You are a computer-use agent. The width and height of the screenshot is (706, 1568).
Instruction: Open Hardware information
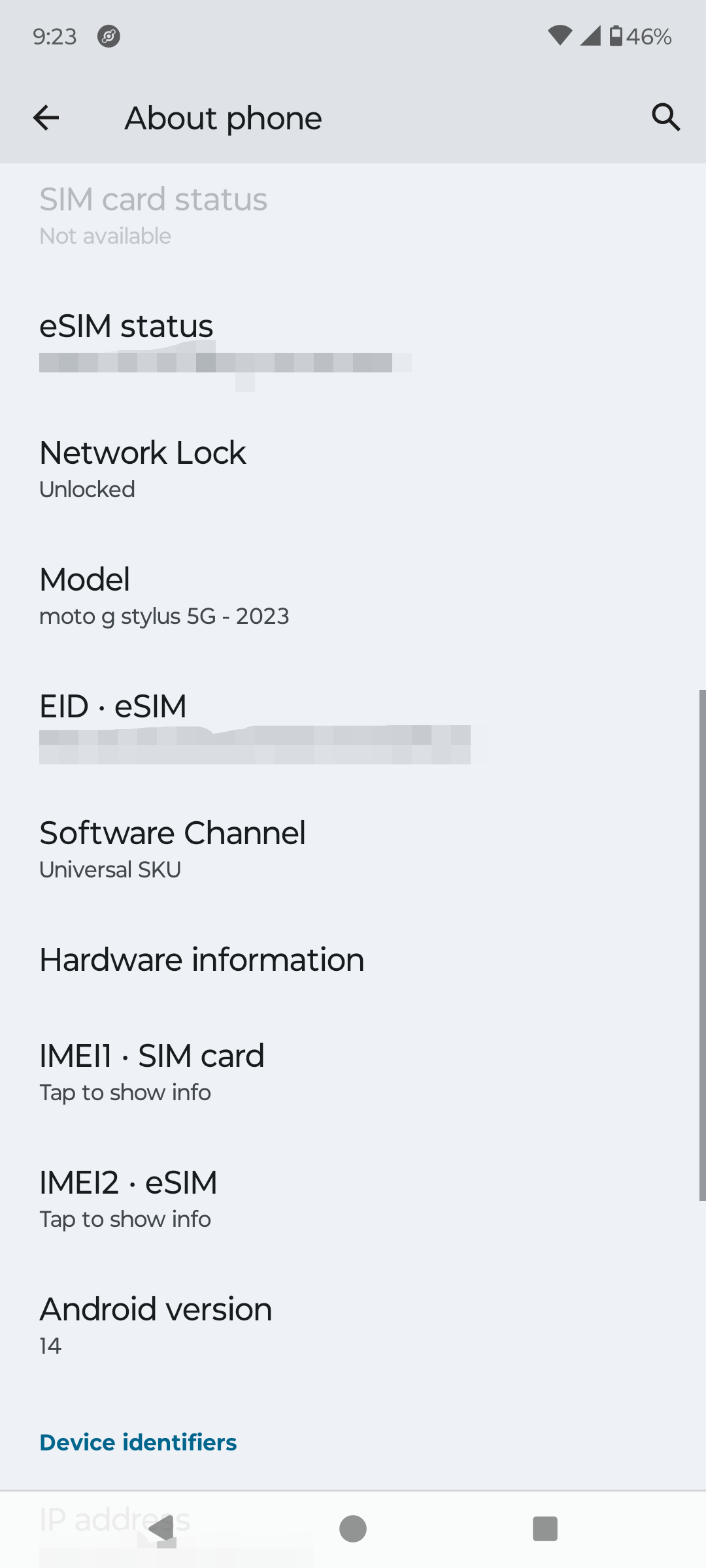pos(353,960)
